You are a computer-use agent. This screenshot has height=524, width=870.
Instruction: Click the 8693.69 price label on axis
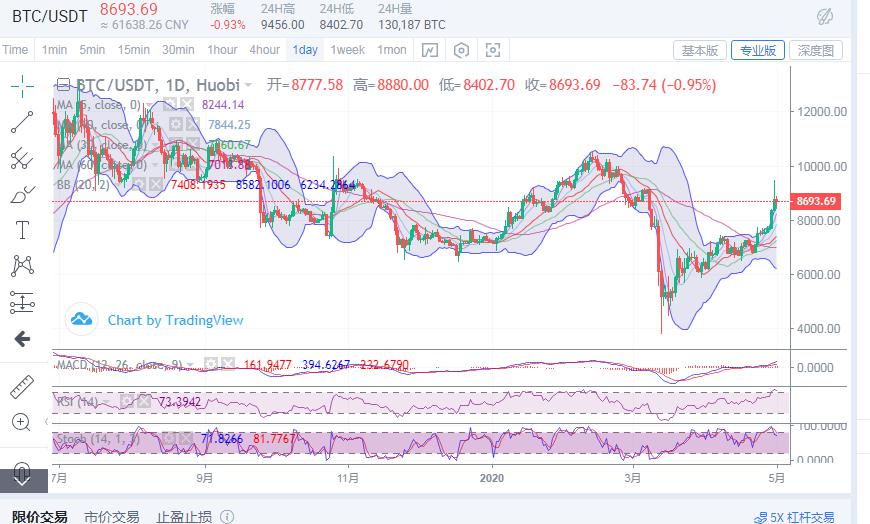(x=815, y=201)
